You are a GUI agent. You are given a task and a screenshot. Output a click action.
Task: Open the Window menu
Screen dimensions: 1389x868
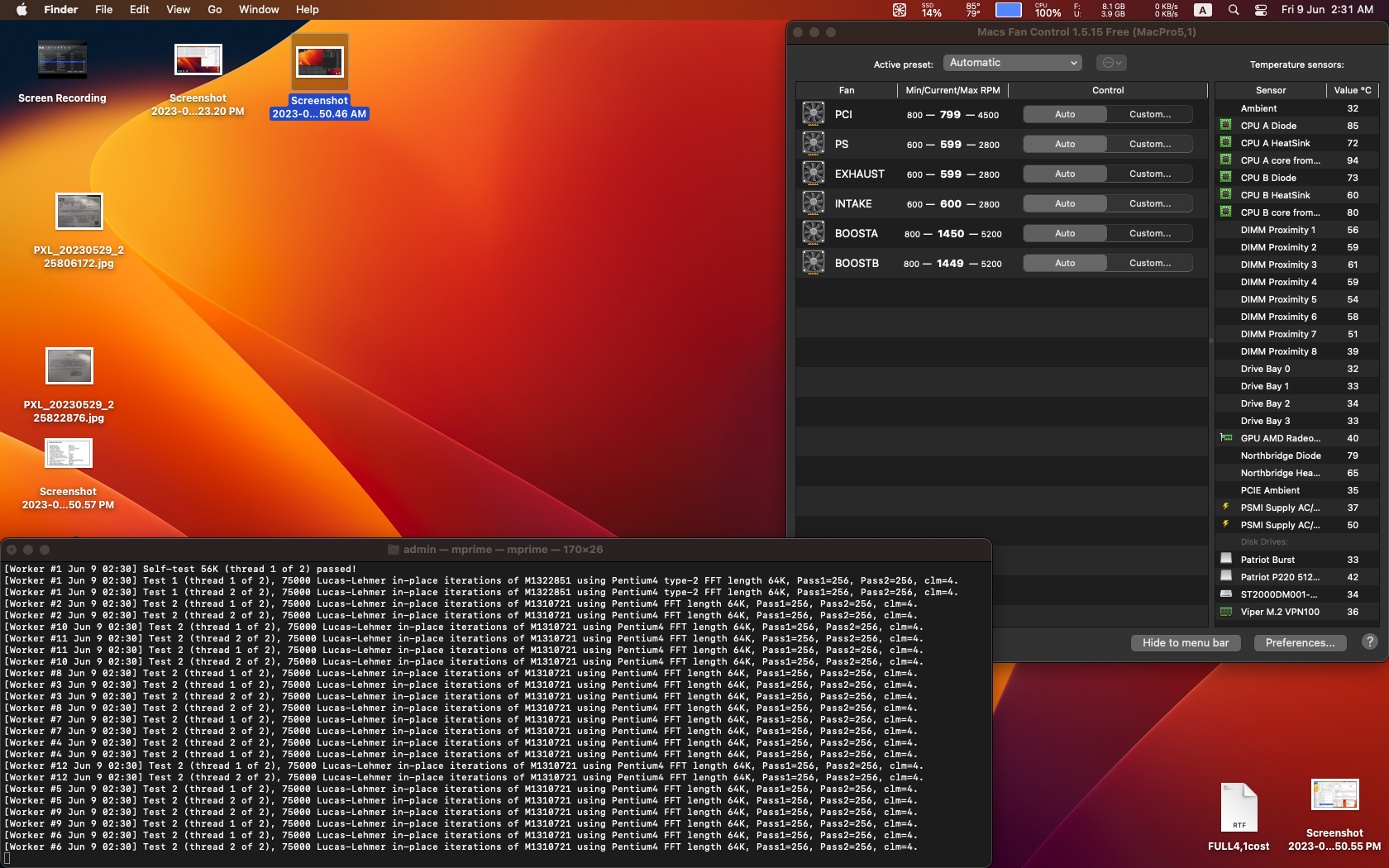(259, 10)
